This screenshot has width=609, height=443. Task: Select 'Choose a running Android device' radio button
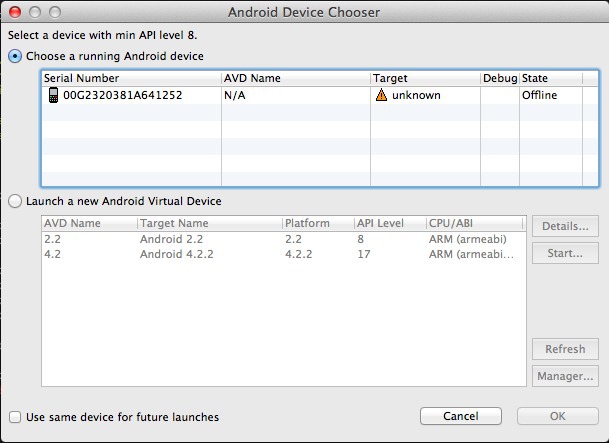pos(15,57)
